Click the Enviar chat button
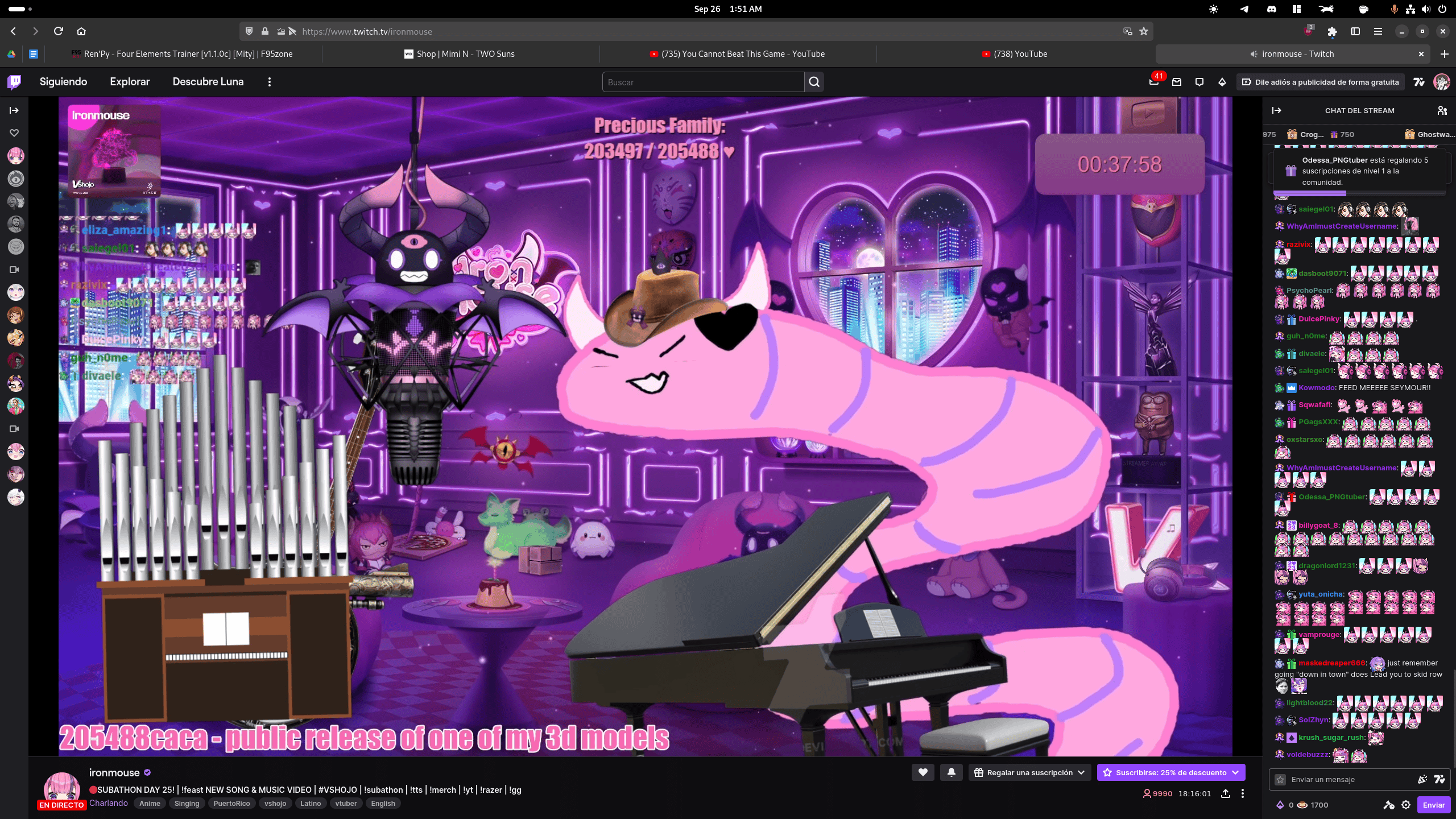Image resolution: width=1456 pixels, height=819 pixels. pos(1433,805)
